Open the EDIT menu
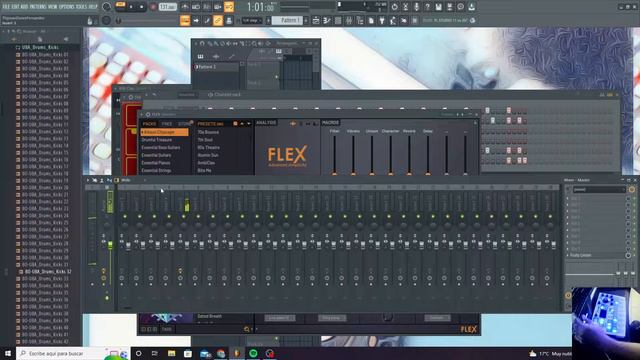The height and width of the screenshot is (360, 640). [x=16, y=7]
